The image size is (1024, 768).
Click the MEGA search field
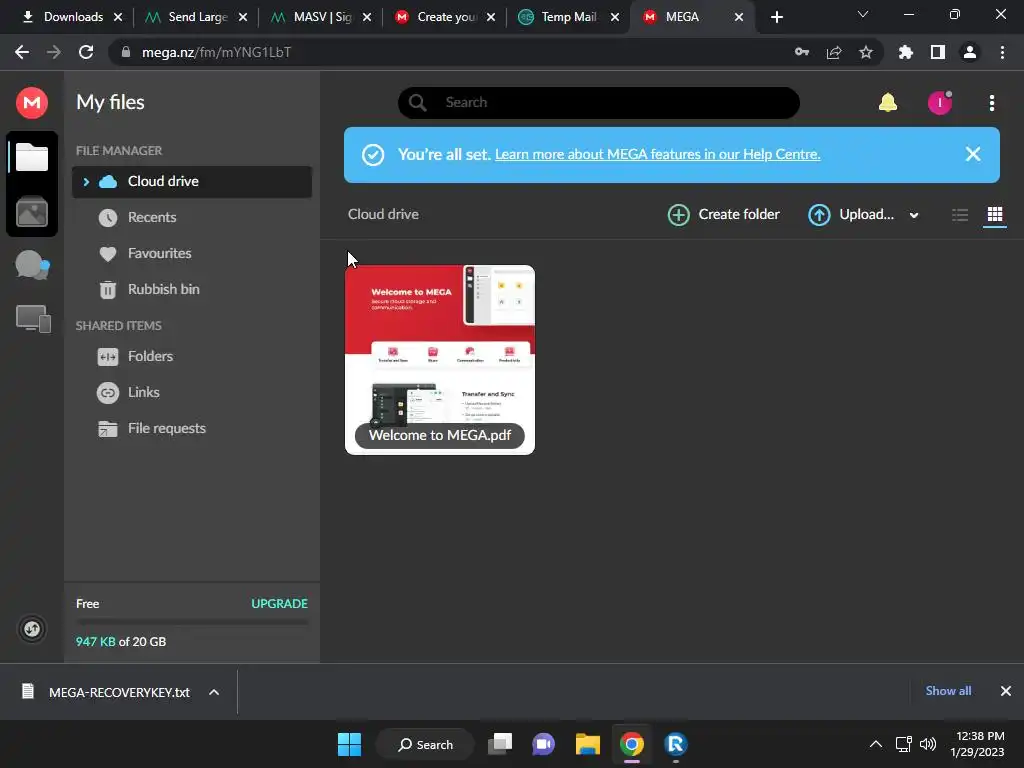coord(599,103)
